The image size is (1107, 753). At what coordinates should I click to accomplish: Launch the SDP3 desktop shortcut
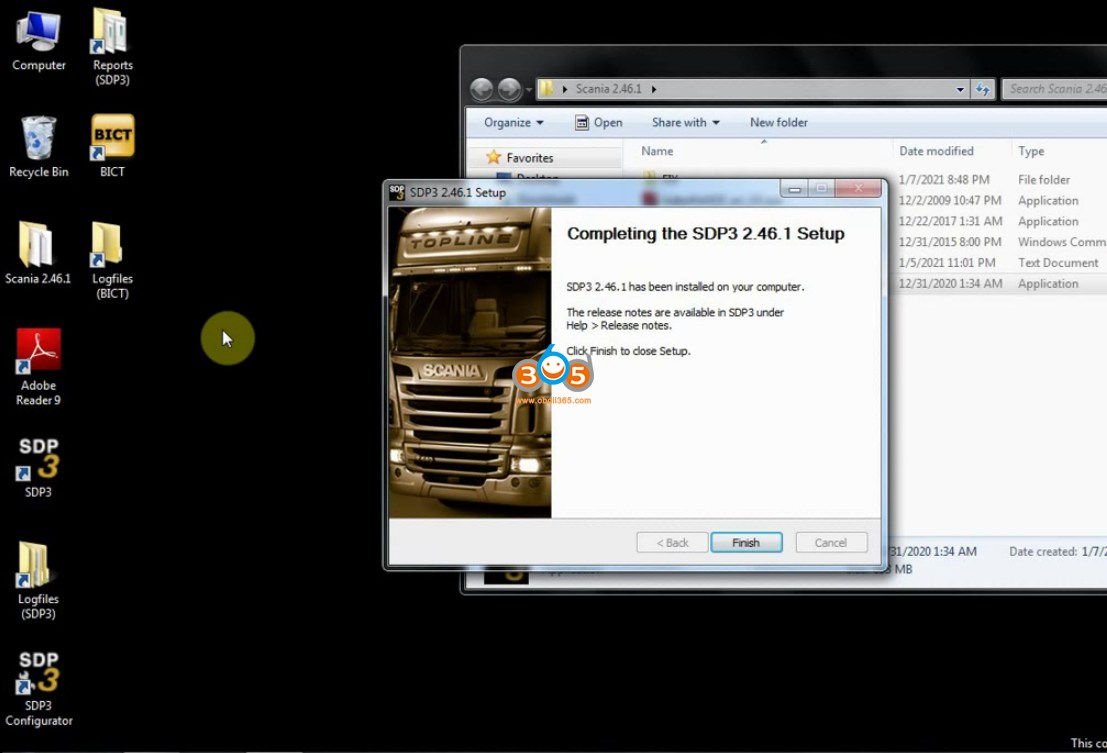tap(38, 468)
